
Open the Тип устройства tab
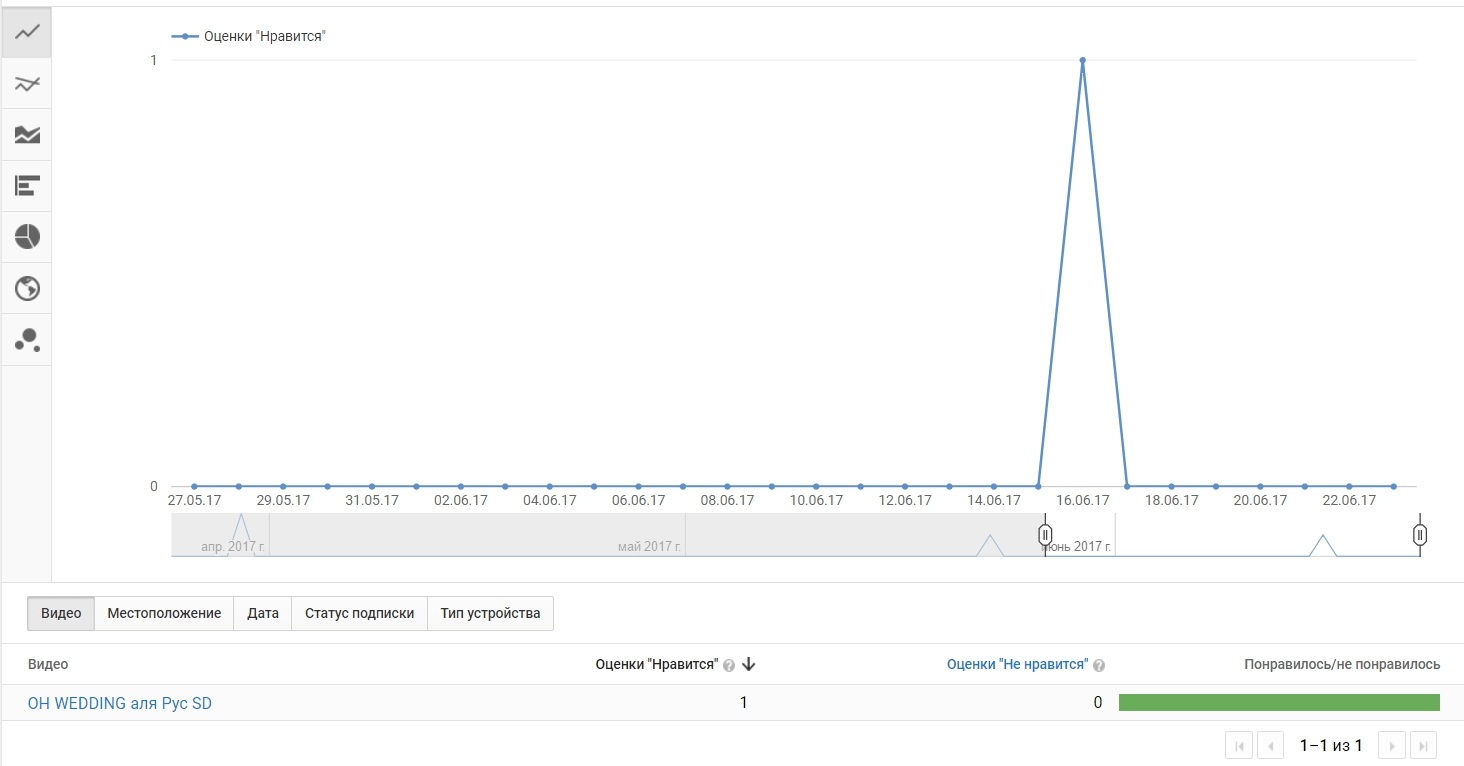tap(491, 613)
